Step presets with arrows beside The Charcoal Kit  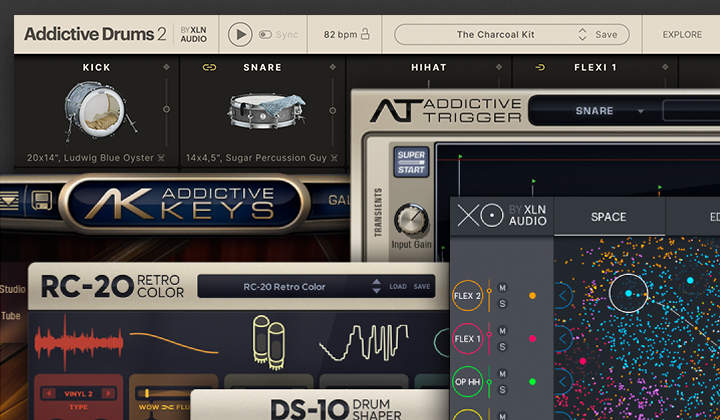point(582,34)
